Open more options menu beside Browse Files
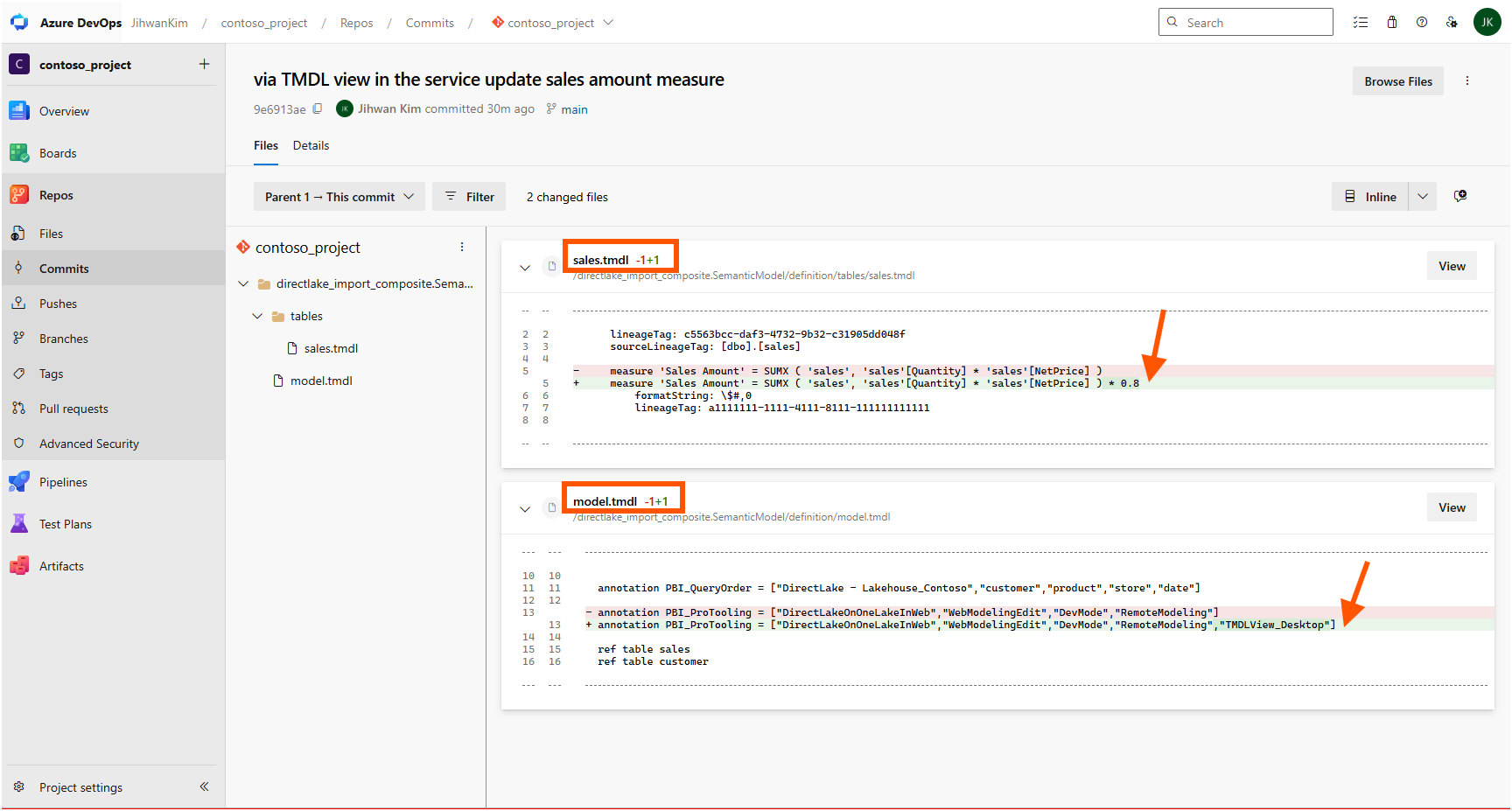This screenshot has width=1512, height=811. click(1467, 80)
